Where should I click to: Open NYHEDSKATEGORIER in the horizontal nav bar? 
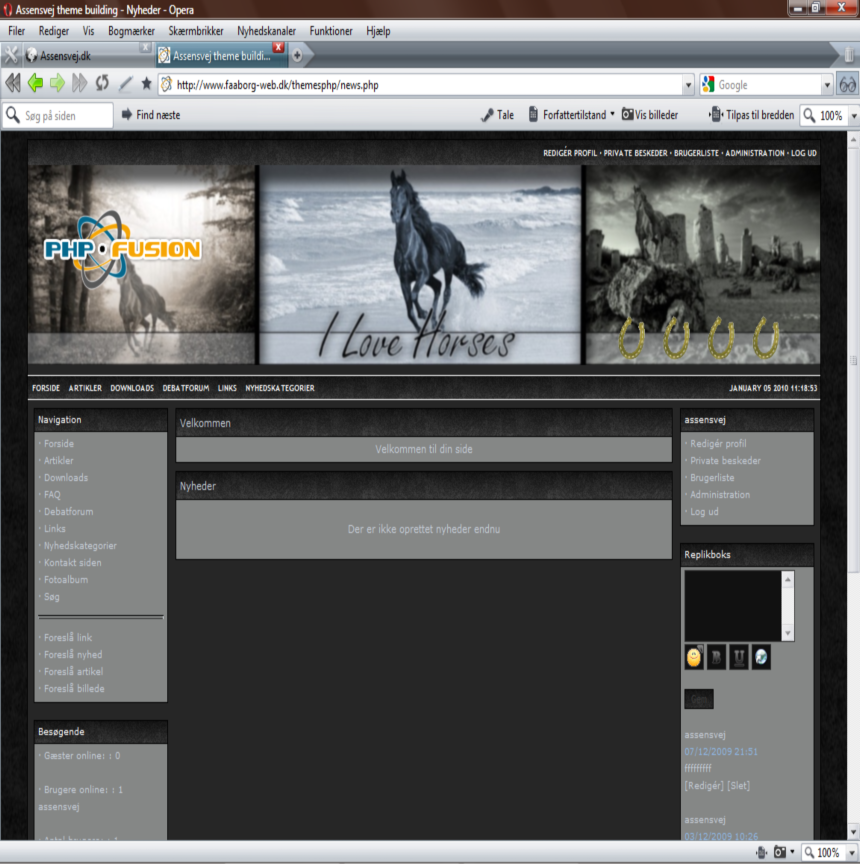280,388
